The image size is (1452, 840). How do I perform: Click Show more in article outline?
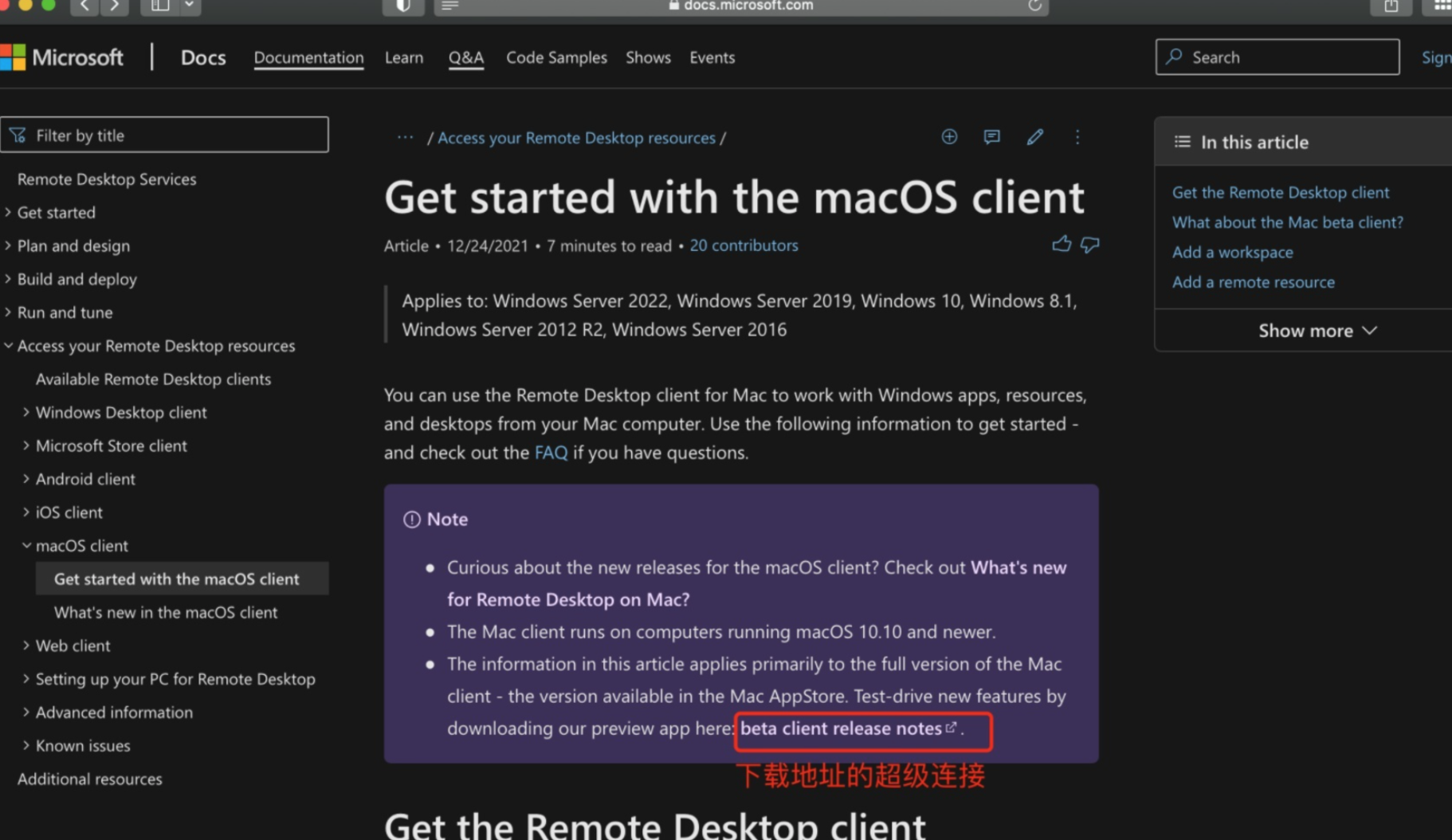coord(1317,331)
